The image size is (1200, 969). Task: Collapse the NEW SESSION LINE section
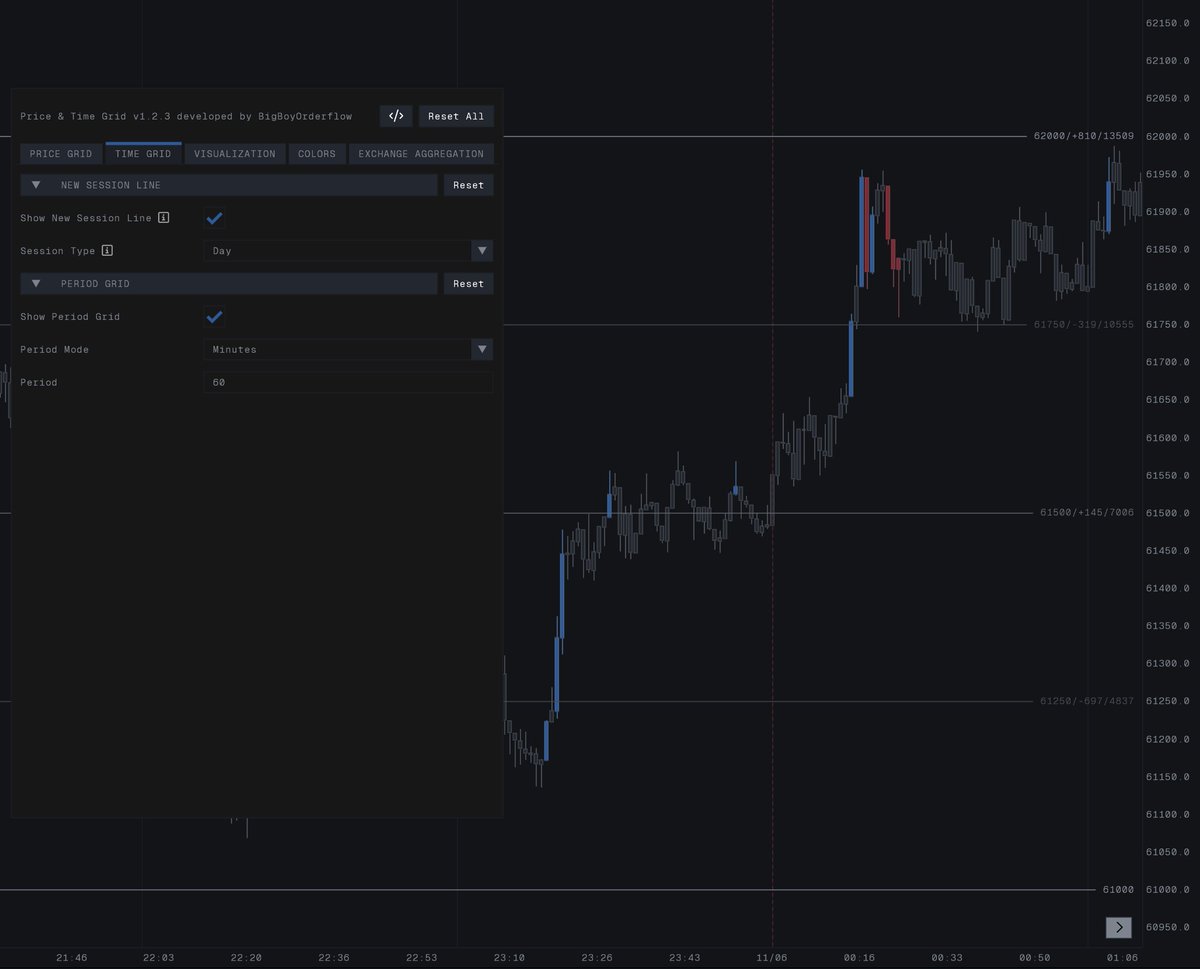229,185
